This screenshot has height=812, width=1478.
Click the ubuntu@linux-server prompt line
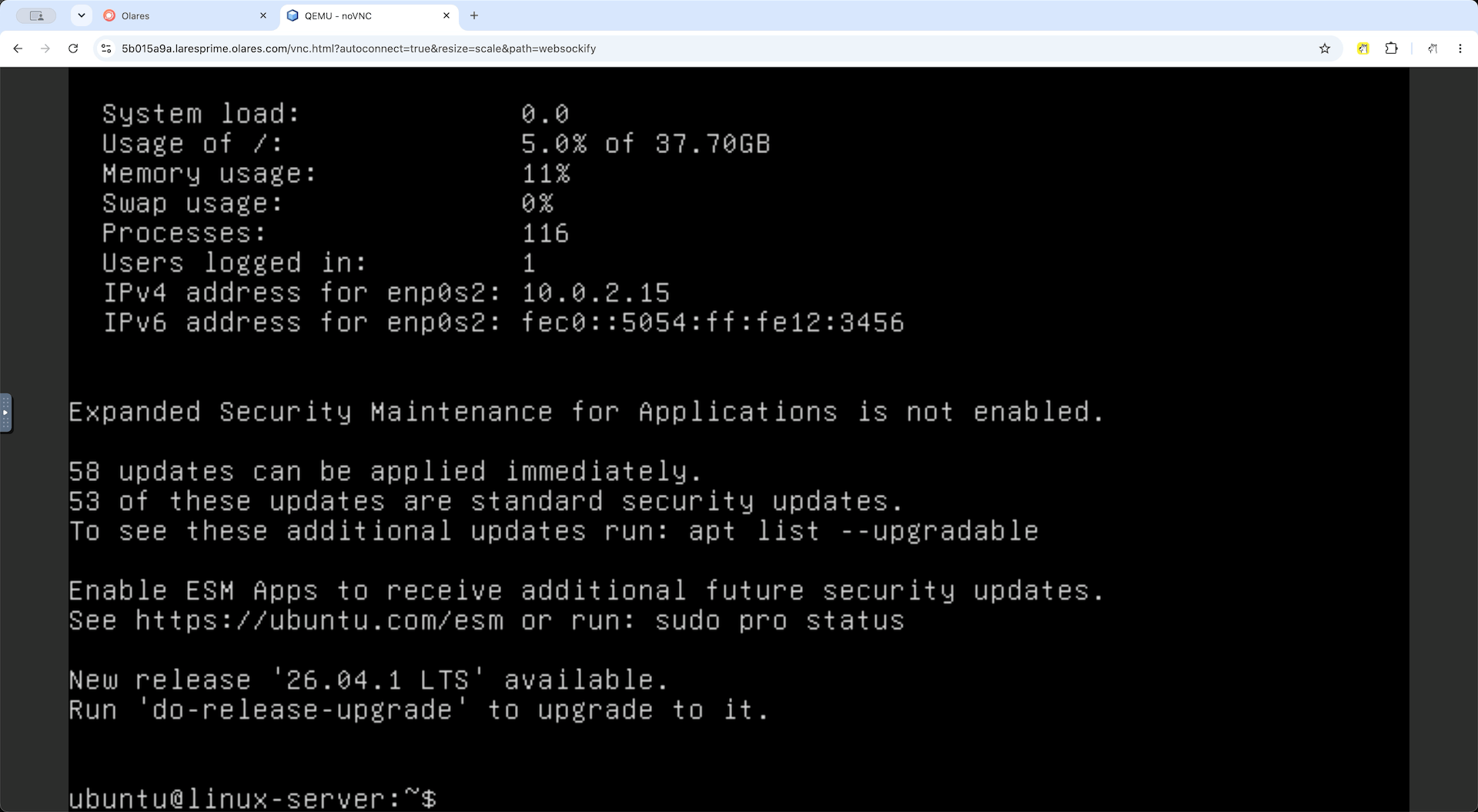(x=252, y=798)
